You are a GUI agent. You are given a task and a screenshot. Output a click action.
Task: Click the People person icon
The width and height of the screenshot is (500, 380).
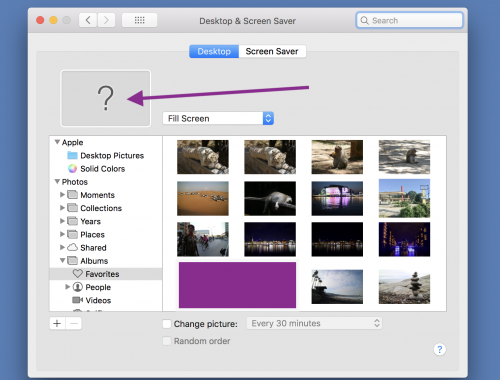pyautogui.click(x=78, y=287)
